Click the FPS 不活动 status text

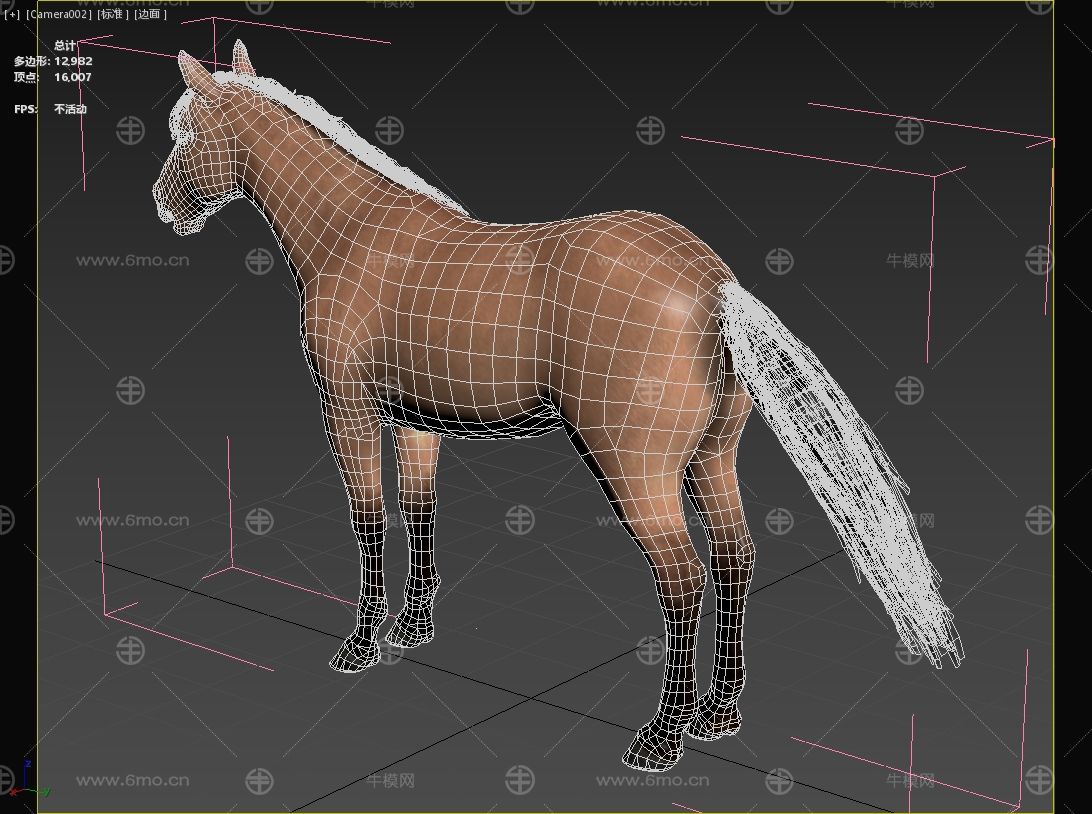click(x=70, y=109)
